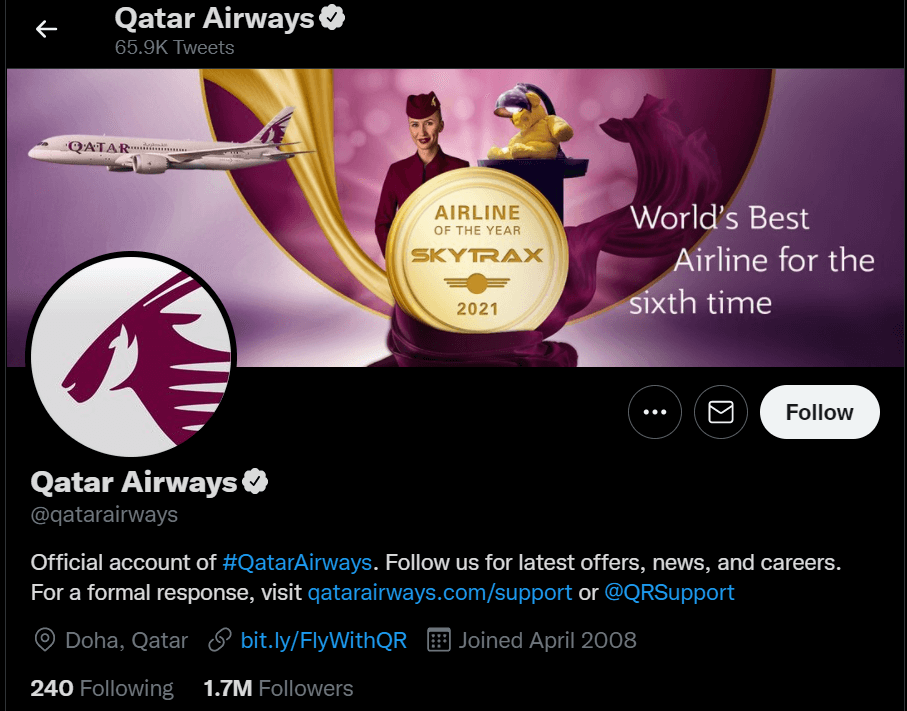Send a message via the envelope icon
Image resolution: width=907 pixels, height=711 pixels.
tap(721, 412)
